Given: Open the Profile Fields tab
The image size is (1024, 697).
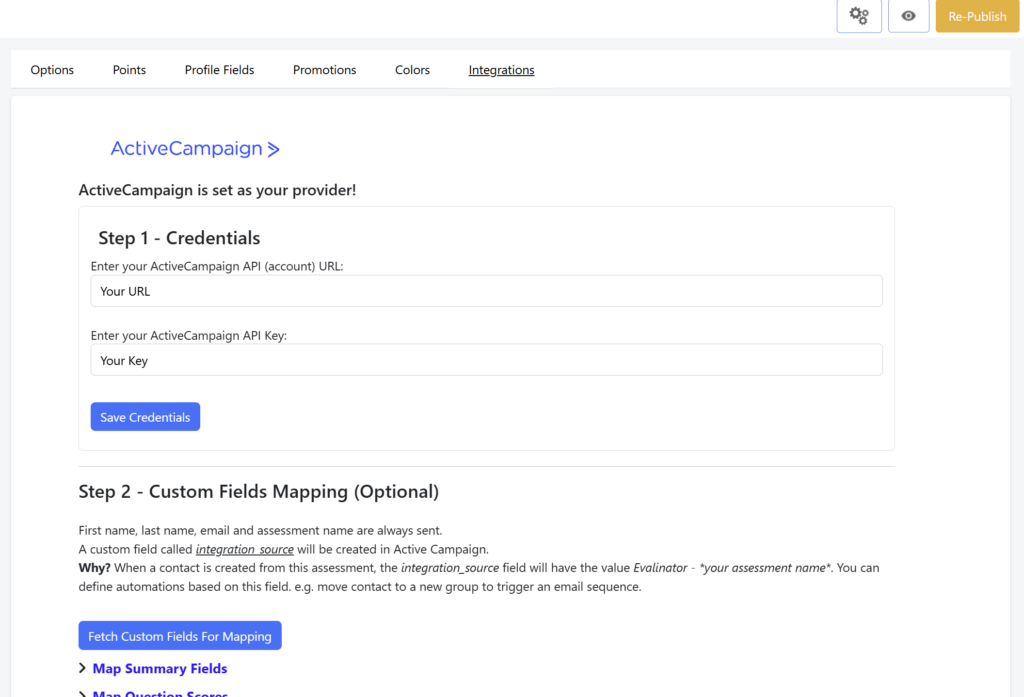Looking at the screenshot, I should [219, 70].
